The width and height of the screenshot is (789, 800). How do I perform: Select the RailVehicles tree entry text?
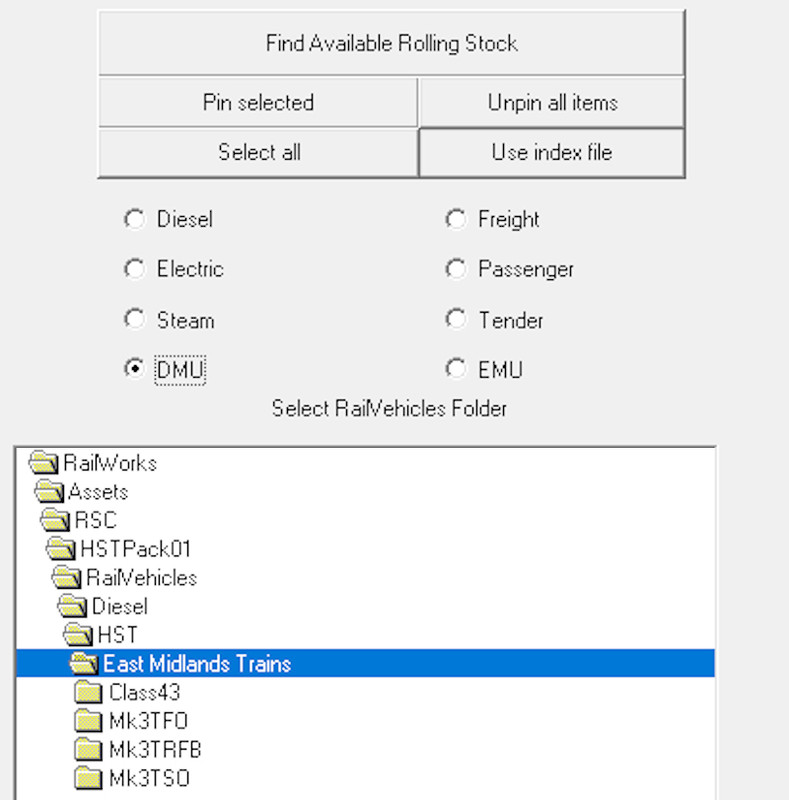click(141, 578)
